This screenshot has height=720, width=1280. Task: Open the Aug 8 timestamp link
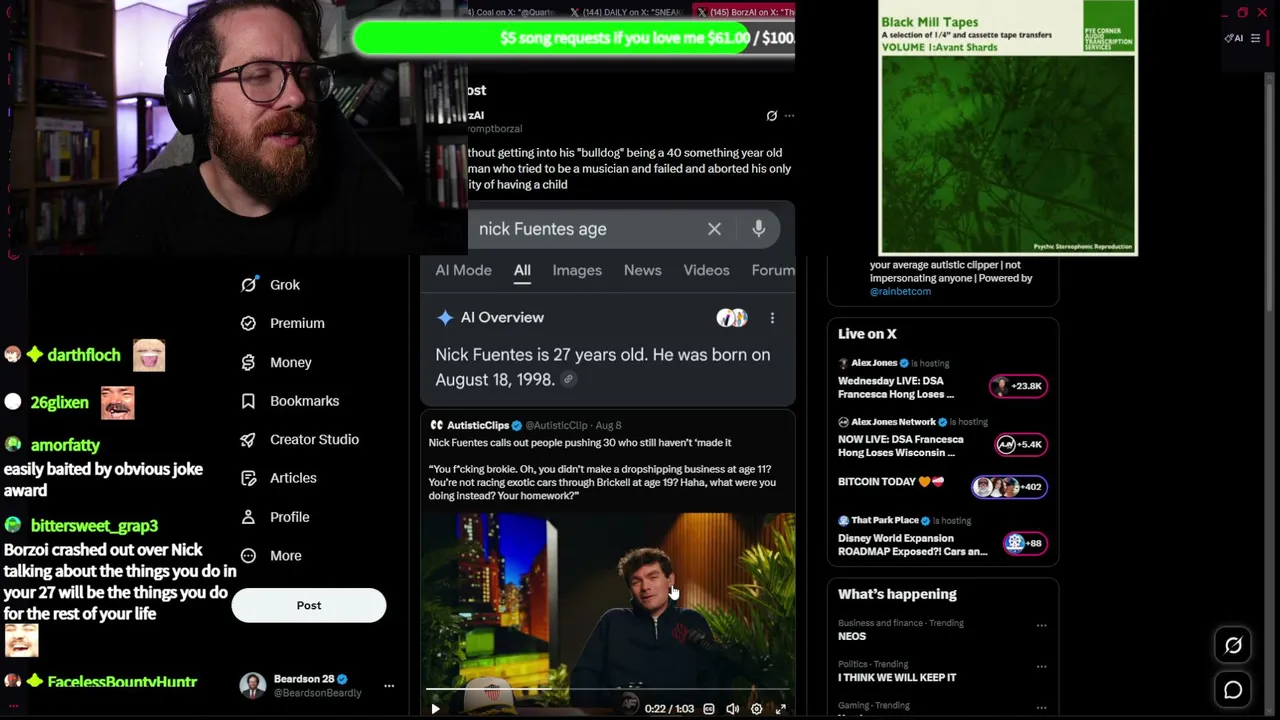pyautogui.click(x=608, y=425)
